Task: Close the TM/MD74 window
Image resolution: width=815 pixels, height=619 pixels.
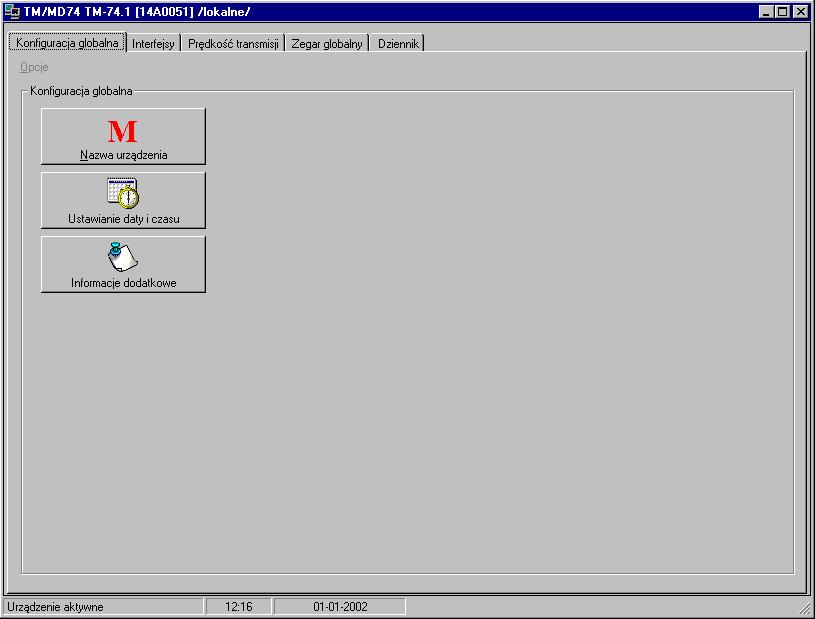Action: [800, 11]
